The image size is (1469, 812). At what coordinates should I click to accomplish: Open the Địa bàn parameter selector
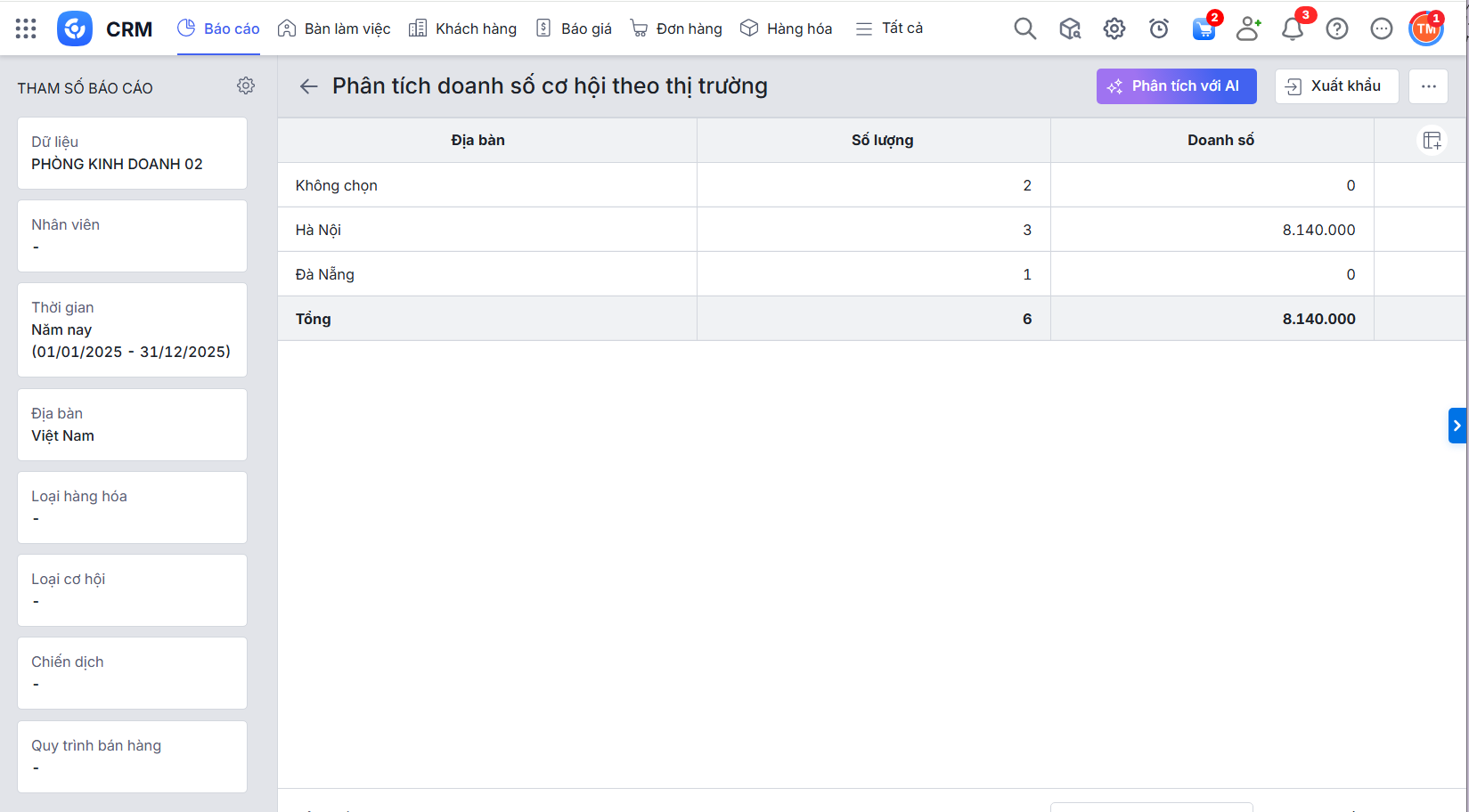tap(132, 425)
